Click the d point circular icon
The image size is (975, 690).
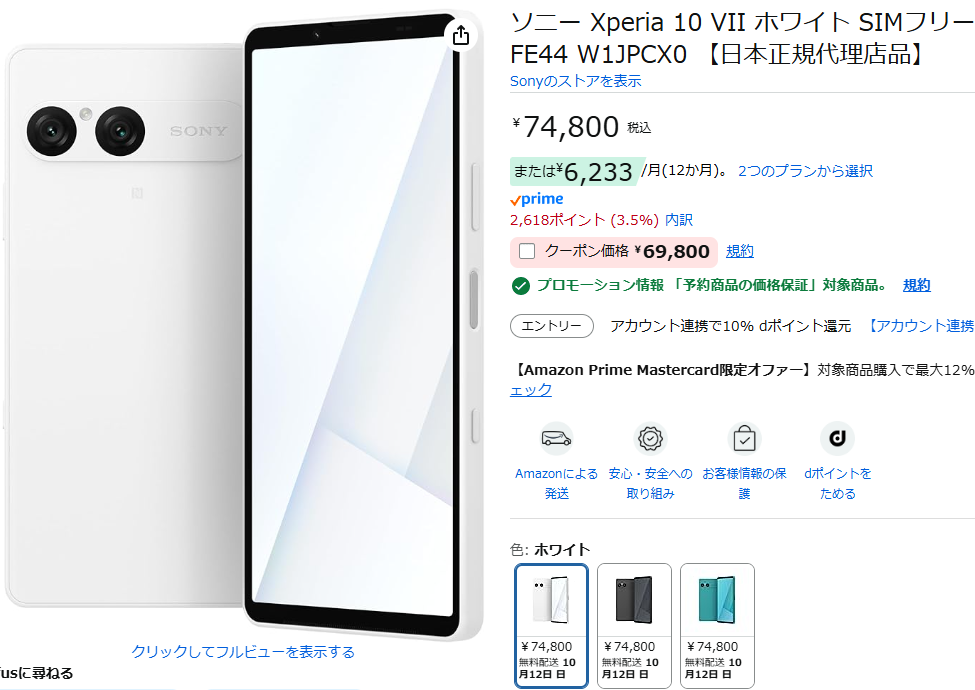pos(837,439)
